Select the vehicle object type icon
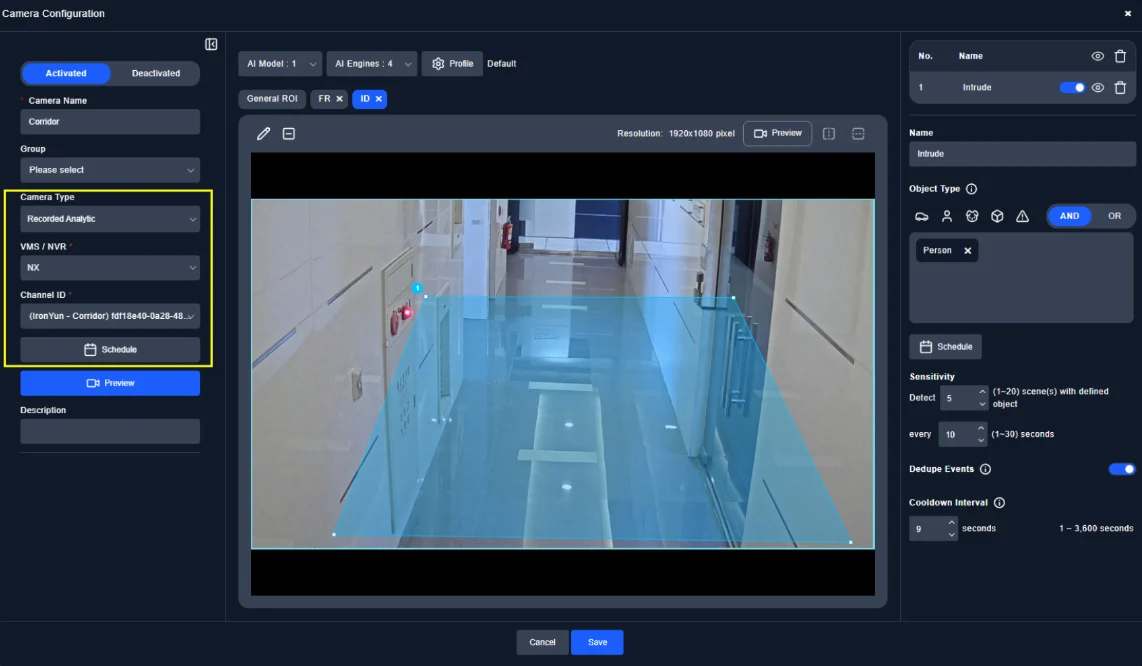 click(x=921, y=216)
